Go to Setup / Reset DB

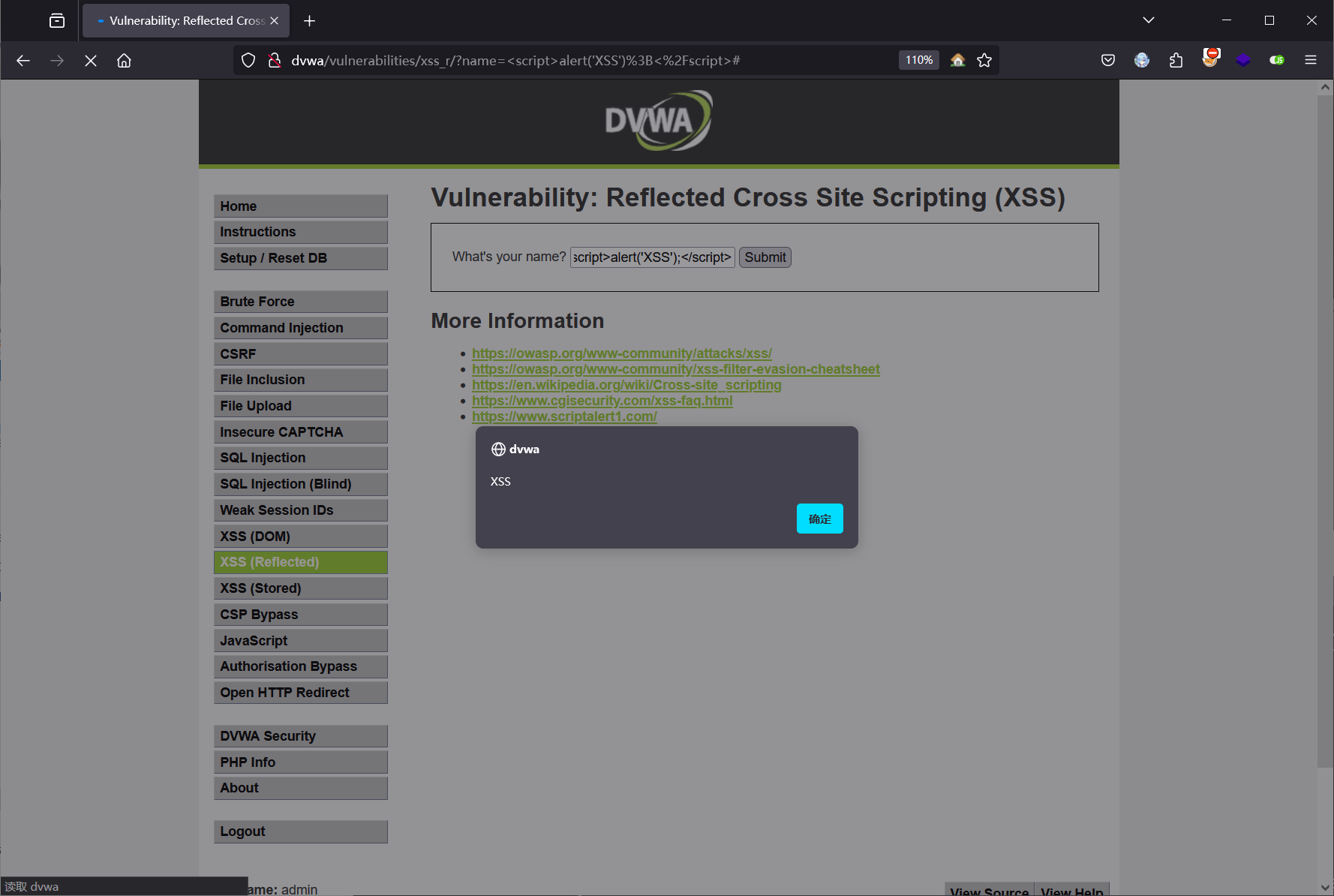tap(301, 258)
